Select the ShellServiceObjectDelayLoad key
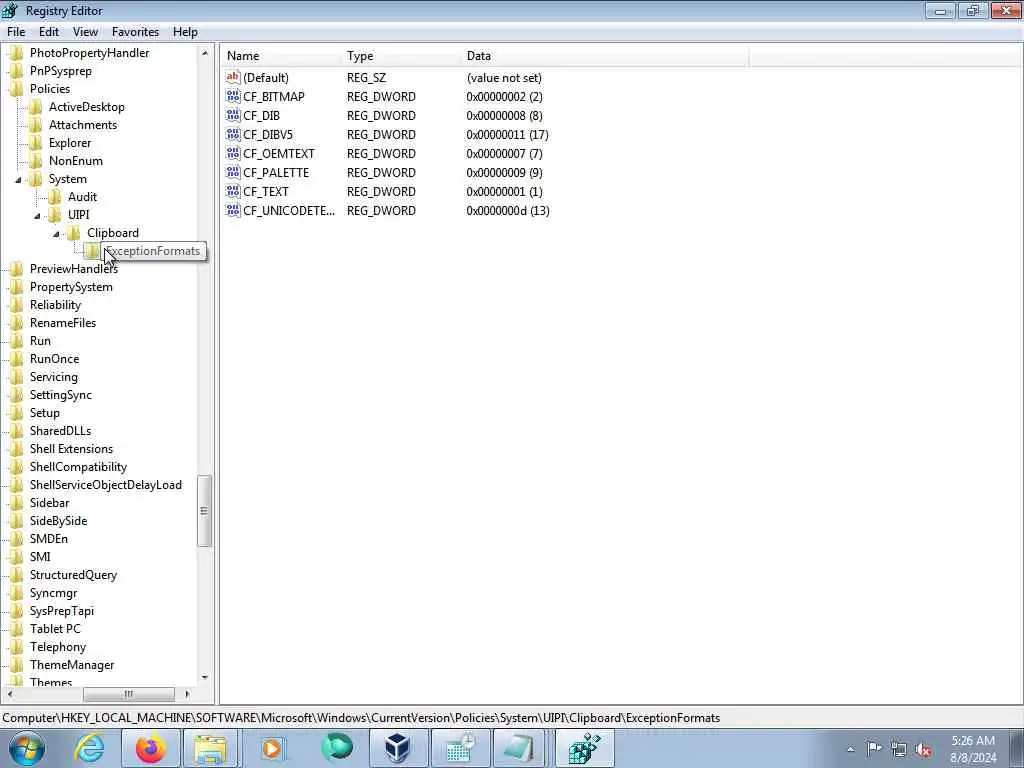The width and height of the screenshot is (1024, 768). [106, 485]
